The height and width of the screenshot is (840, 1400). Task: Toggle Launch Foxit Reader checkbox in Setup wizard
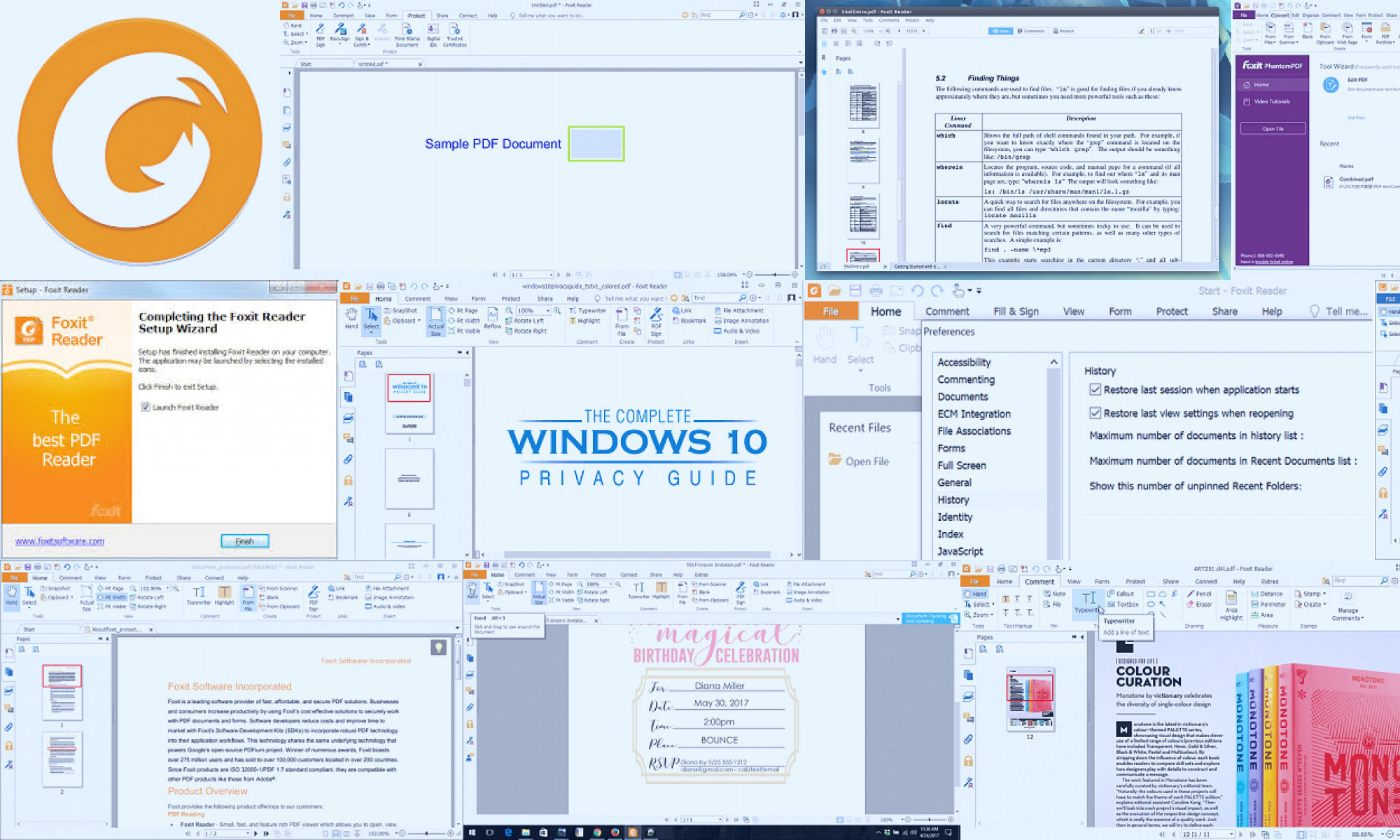tap(146, 407)
